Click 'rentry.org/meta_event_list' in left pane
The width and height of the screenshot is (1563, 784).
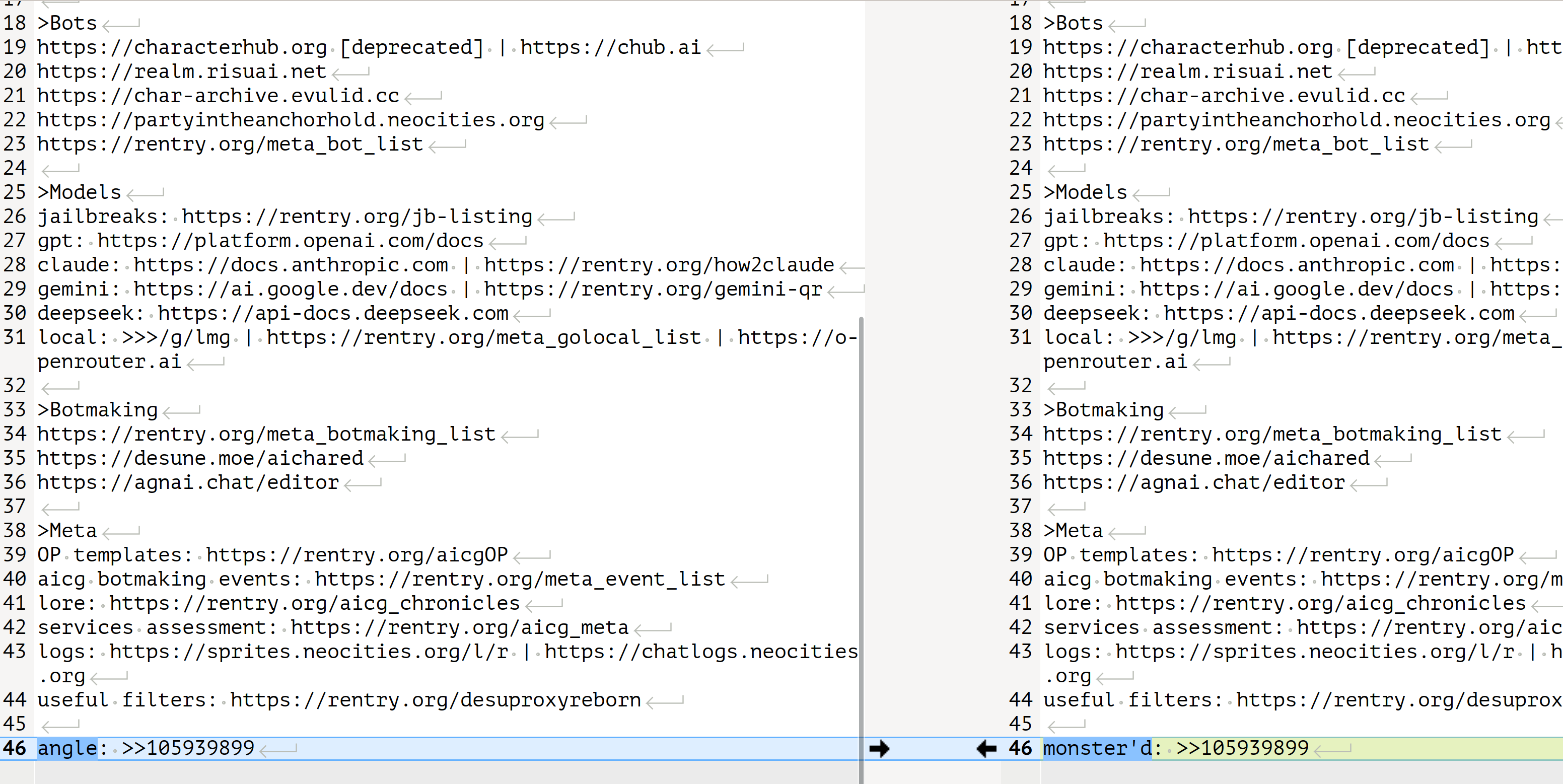pos(569,580)
